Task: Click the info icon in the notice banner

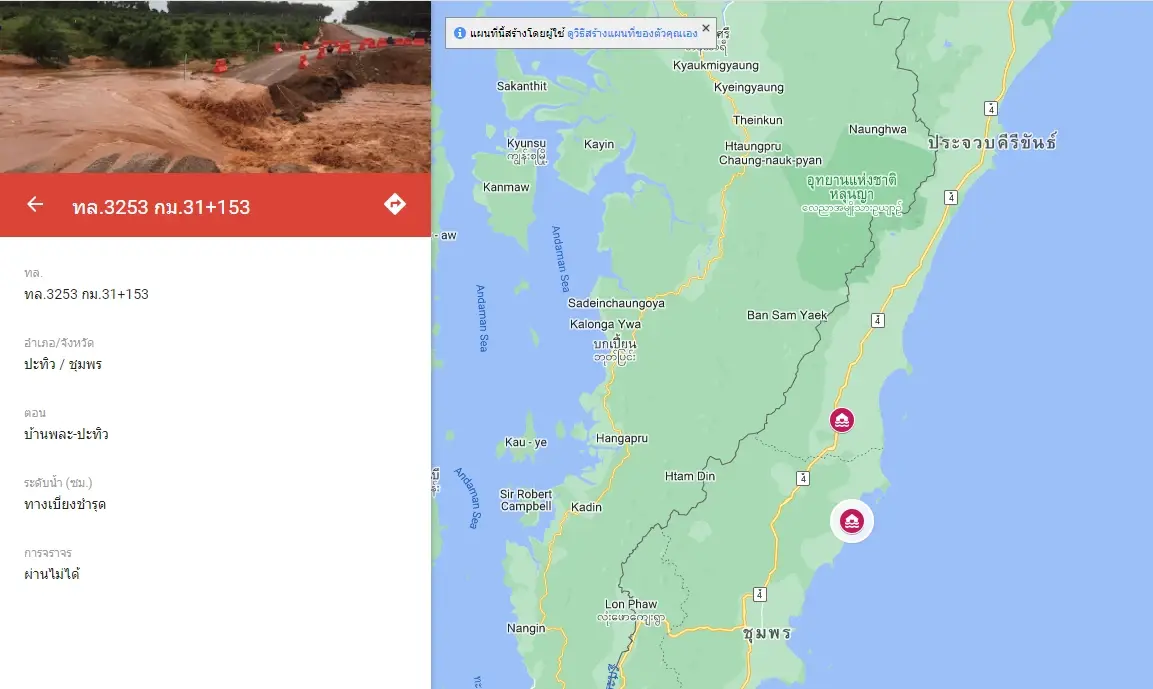Action: (x=460, y=33)
